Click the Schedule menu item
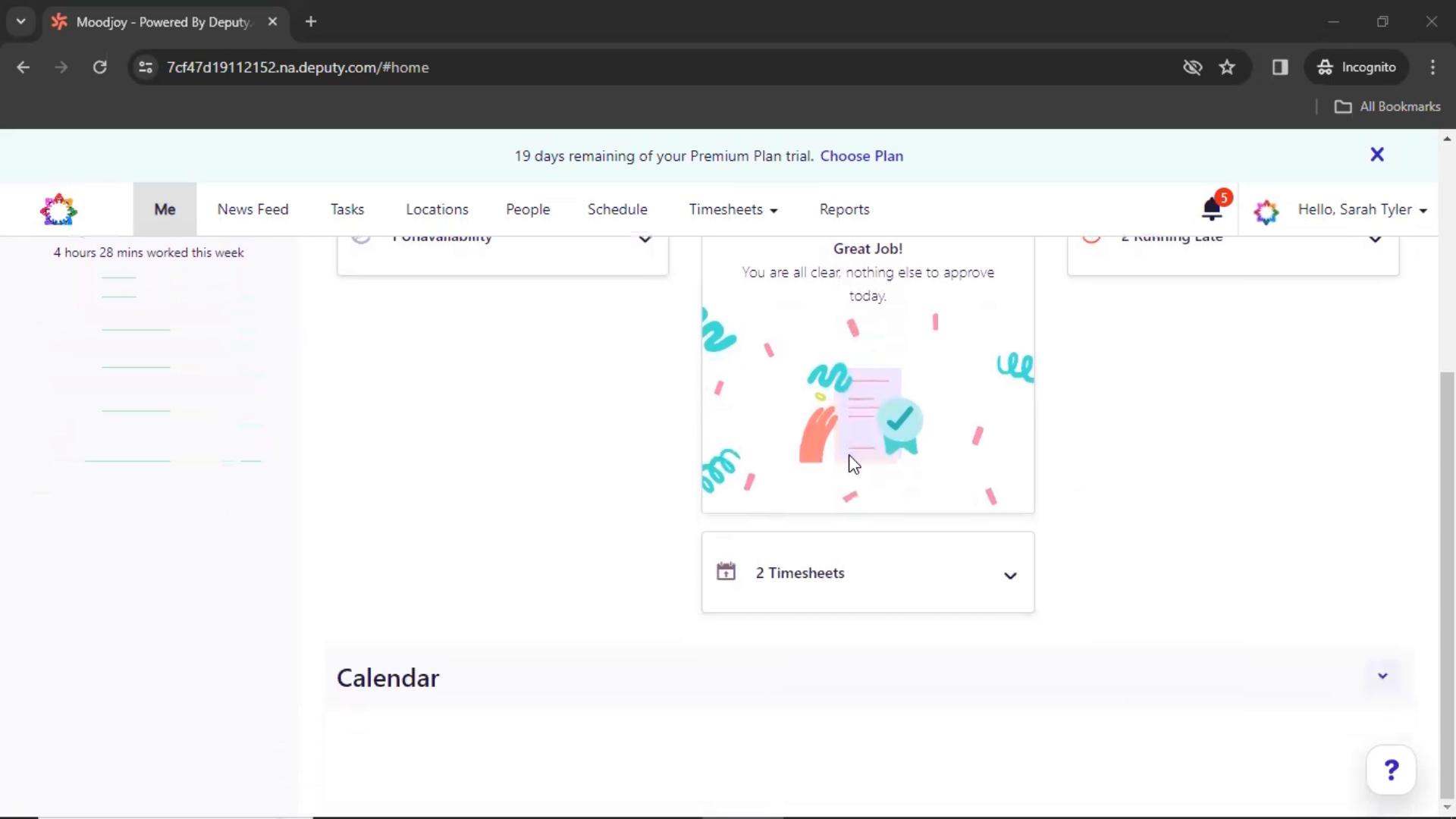 (617, 209)
